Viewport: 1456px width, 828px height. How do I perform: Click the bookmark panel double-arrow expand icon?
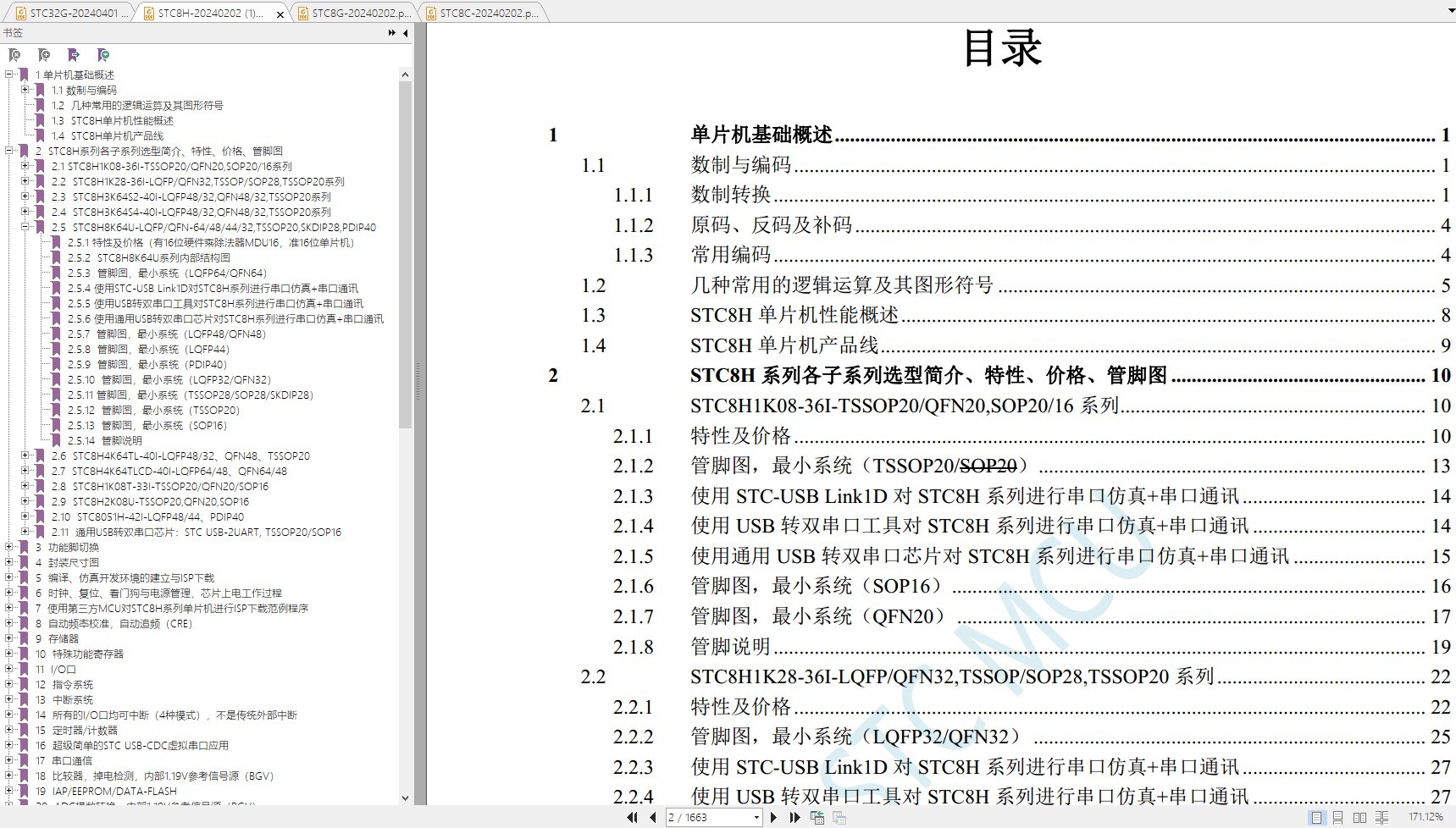pyautogui.click(x=392, y=33)
